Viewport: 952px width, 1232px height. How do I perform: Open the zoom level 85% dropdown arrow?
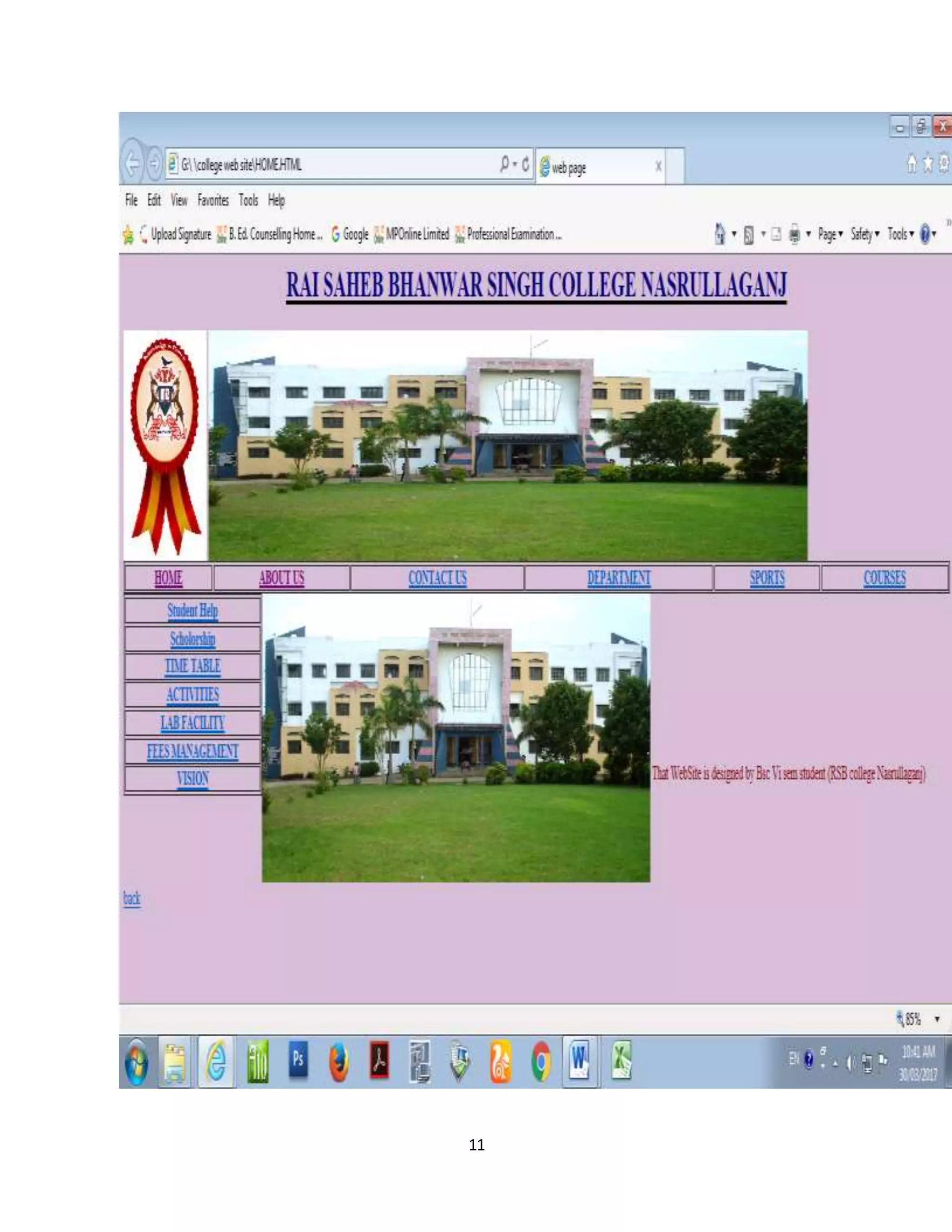pos(937,1019)
